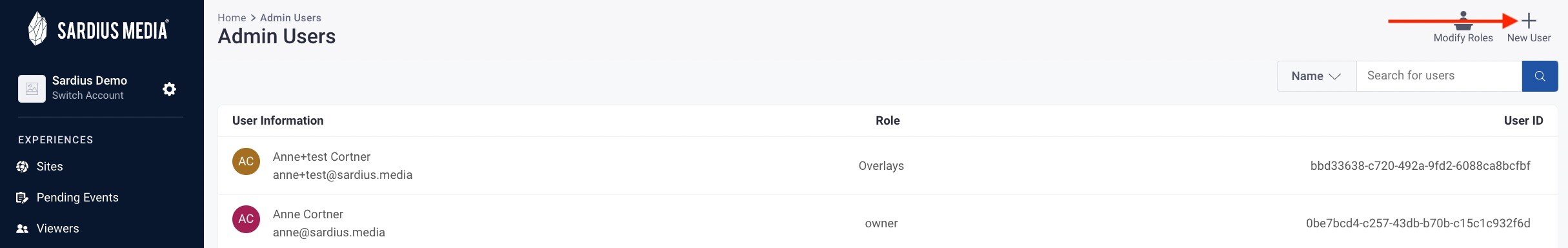Click the Role column header
The image size is (1568, 248).
tap(888, 121)
